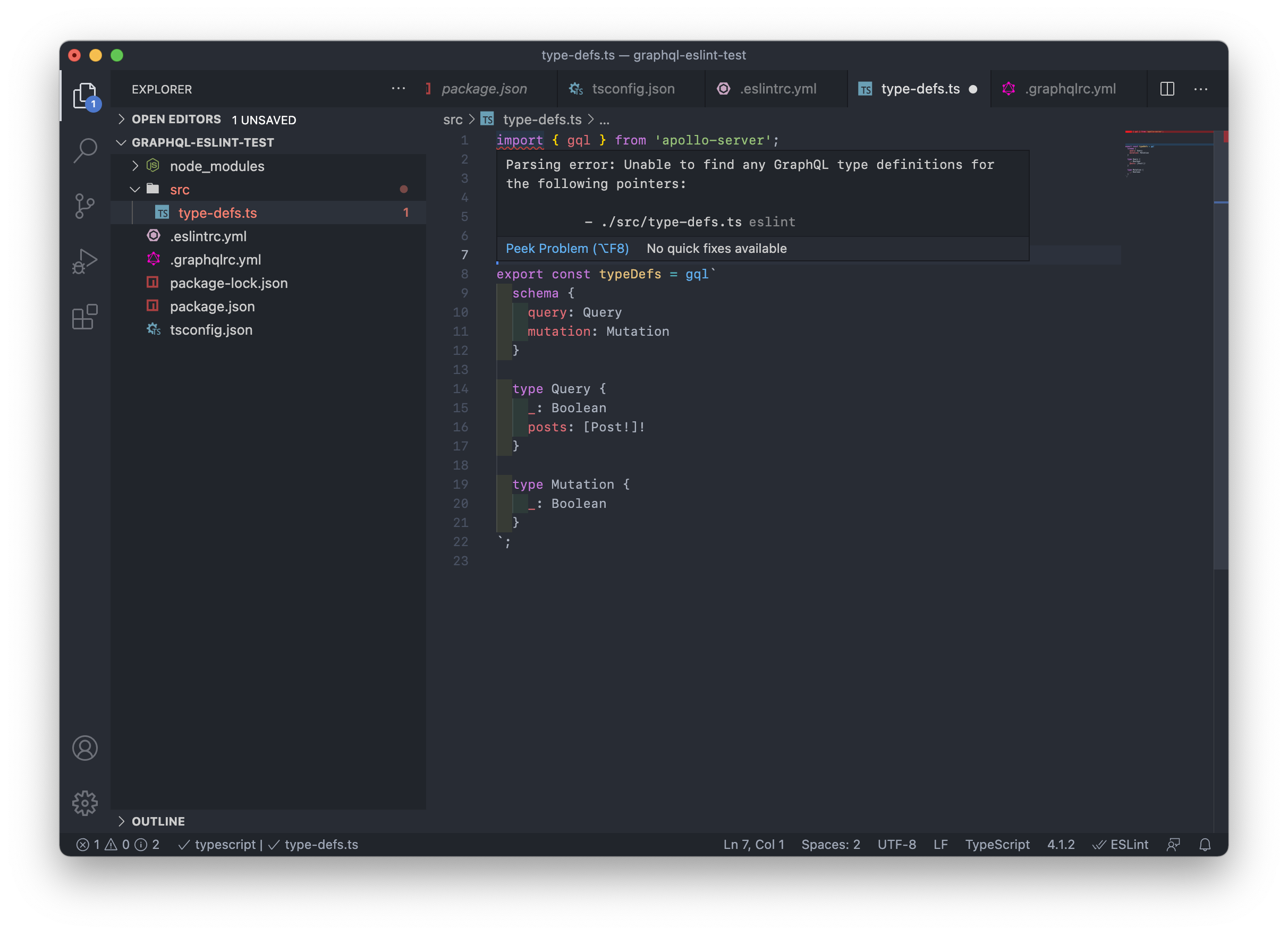This screenshot has width=1288, height=935.
Task: Click the Peek Problem link
Action: click(x=567, y=249)
